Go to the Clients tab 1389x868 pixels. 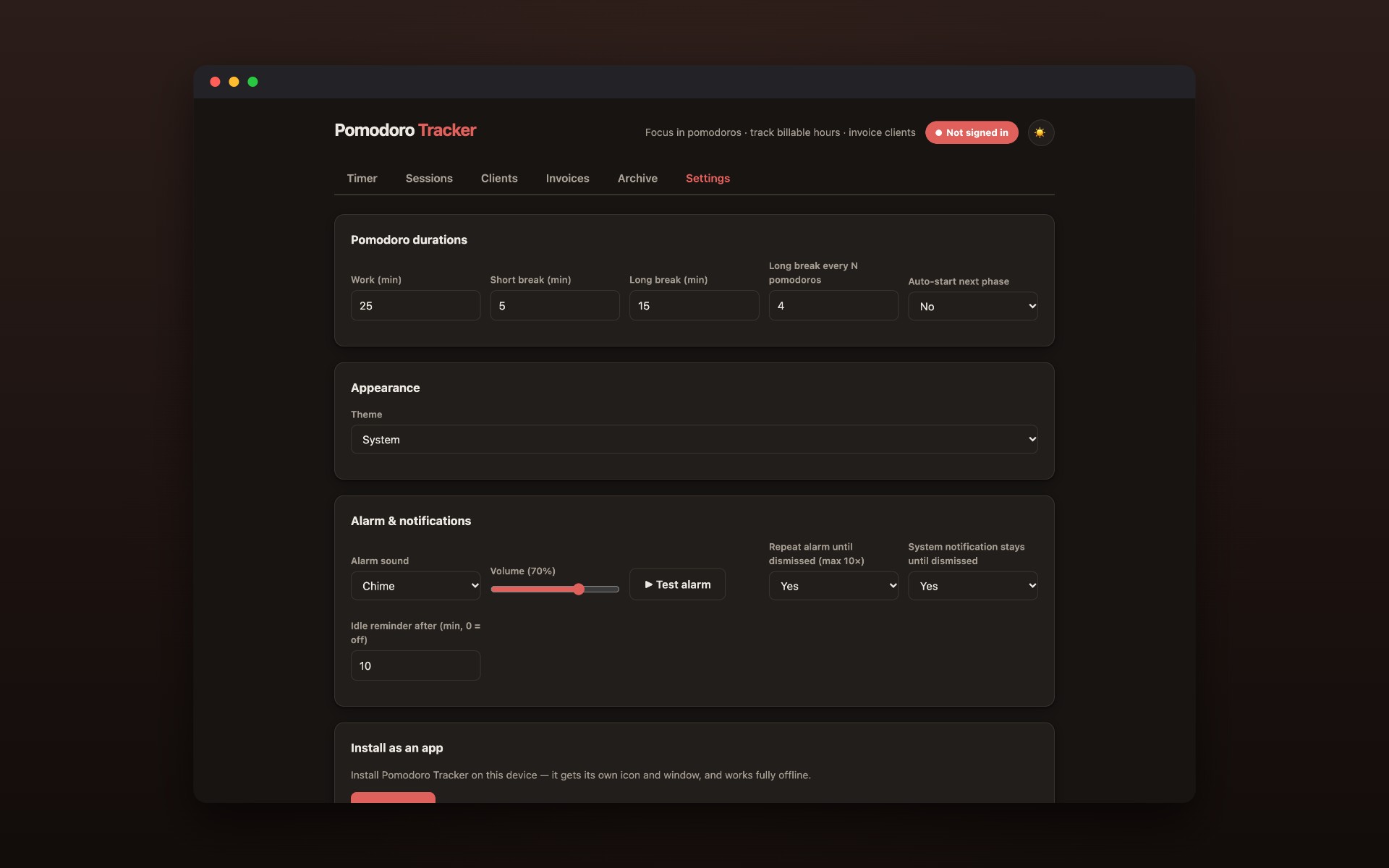pos(499,178)
